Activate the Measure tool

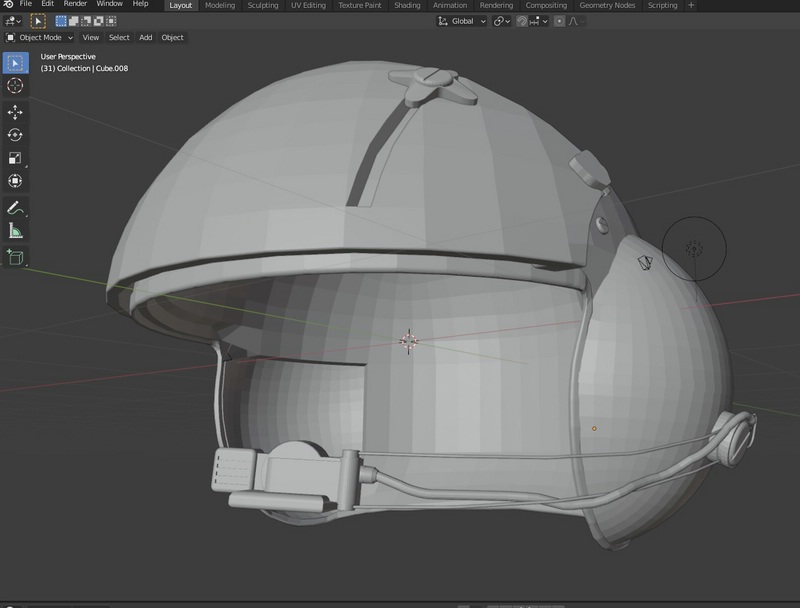click(15, 231)
